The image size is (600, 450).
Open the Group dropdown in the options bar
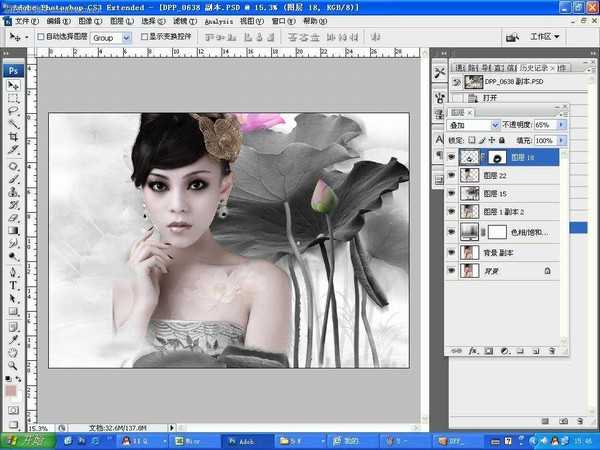[112, 37]
